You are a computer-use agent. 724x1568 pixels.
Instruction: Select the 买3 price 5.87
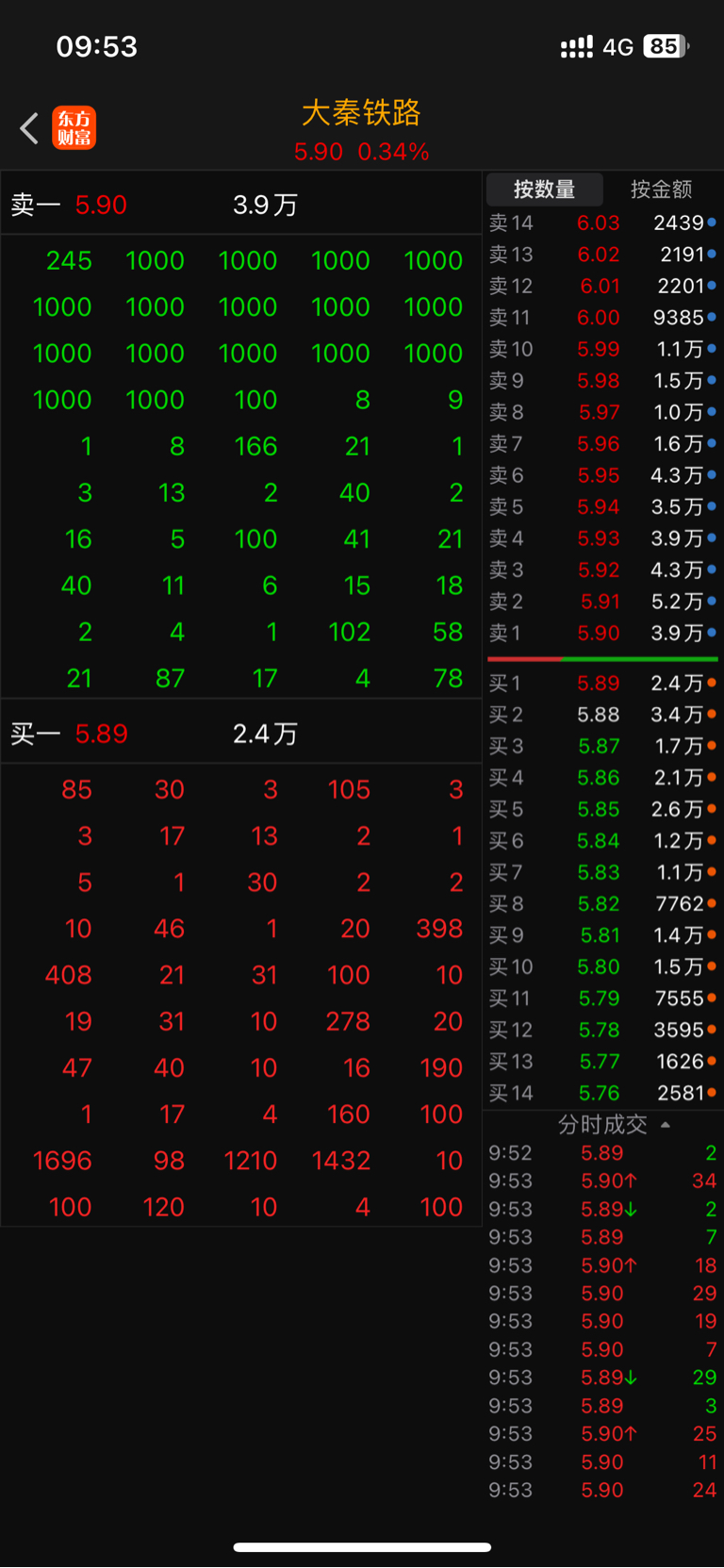[599, 746]
